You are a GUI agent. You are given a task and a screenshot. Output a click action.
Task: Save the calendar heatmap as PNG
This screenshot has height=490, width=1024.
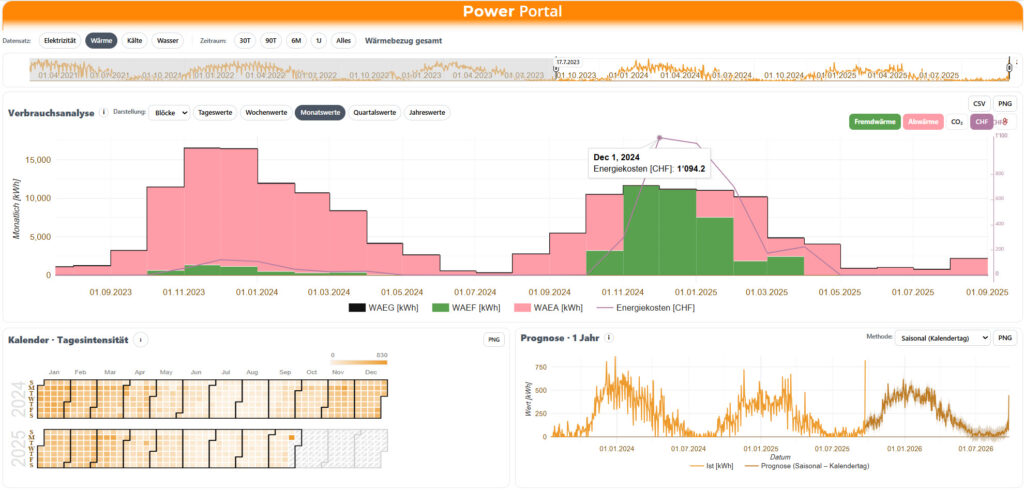click(494, 340)
